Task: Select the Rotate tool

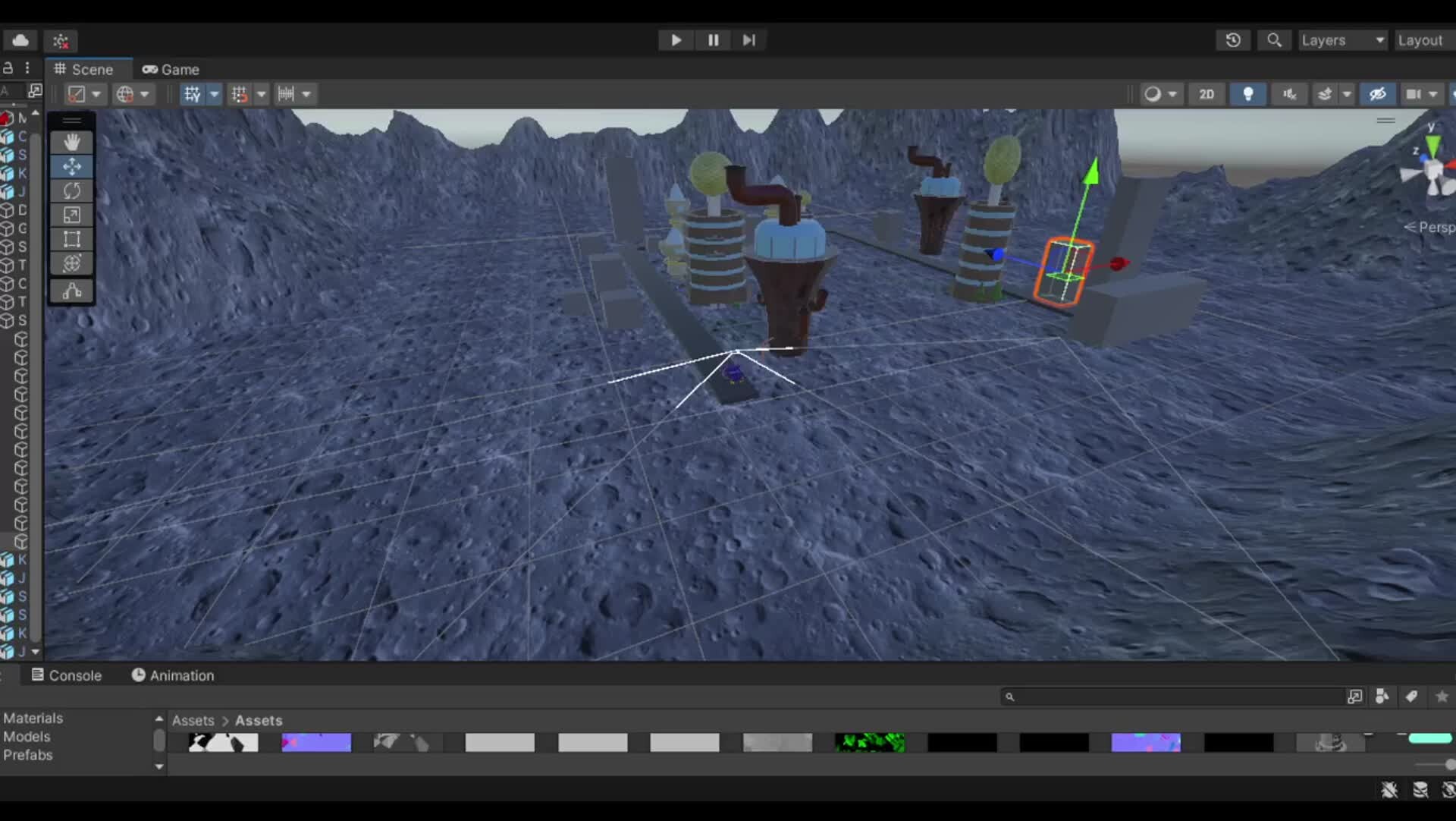Action: pyautogui.click(x=72, y=190)
